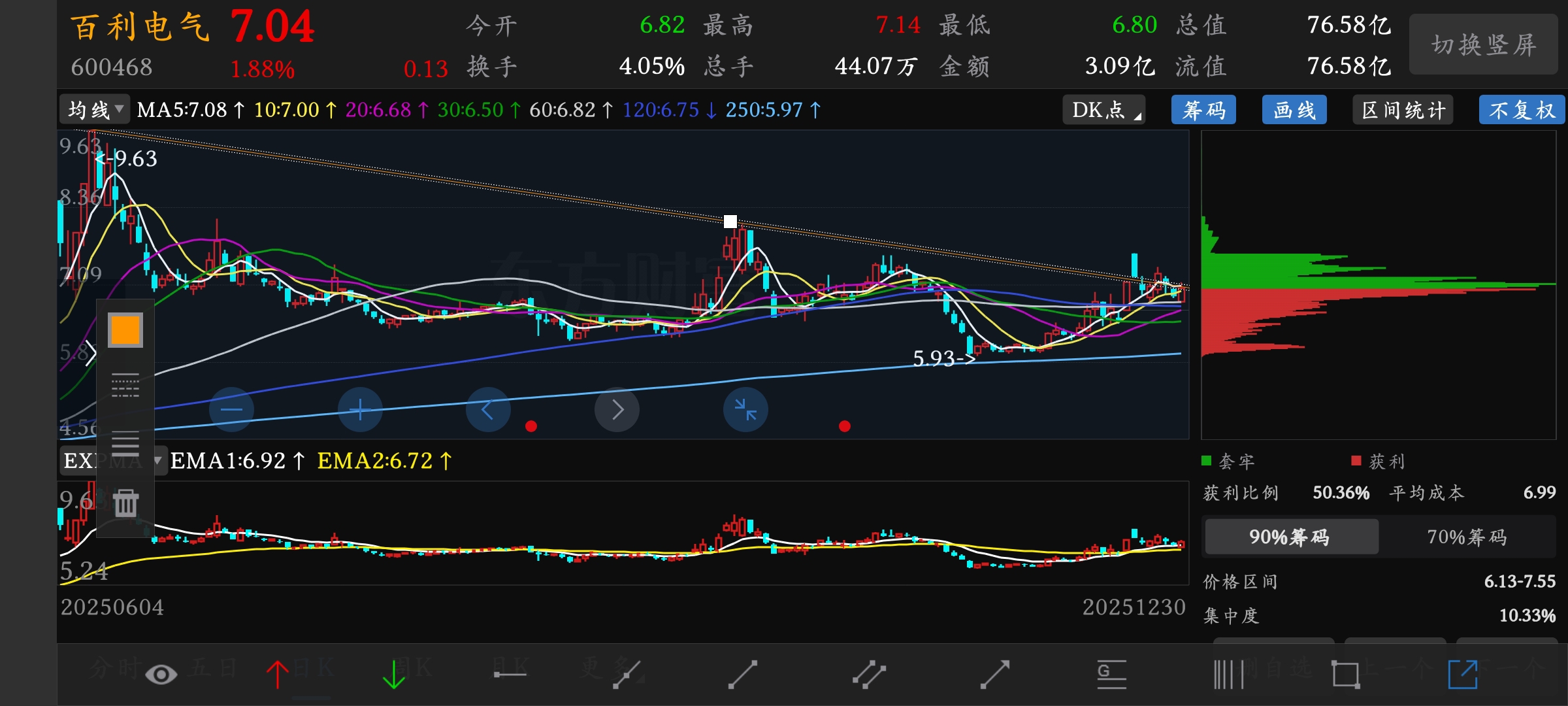The height and width of the screenshot is (706, 1568).
Task: Toggle drawing visibility with eye icon
Action: point(161,674)
